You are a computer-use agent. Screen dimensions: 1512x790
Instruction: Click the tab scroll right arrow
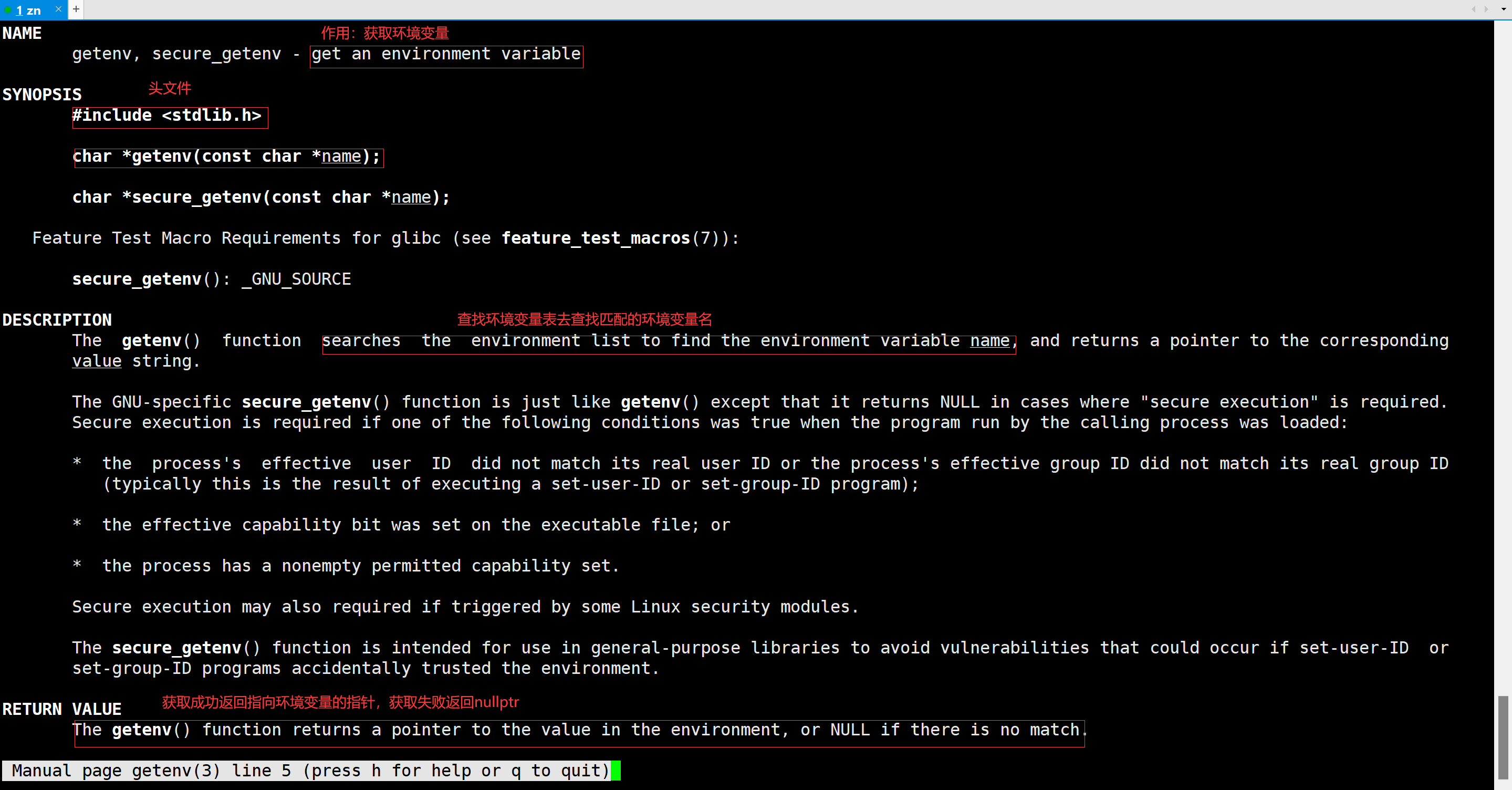coord(1486,9)
